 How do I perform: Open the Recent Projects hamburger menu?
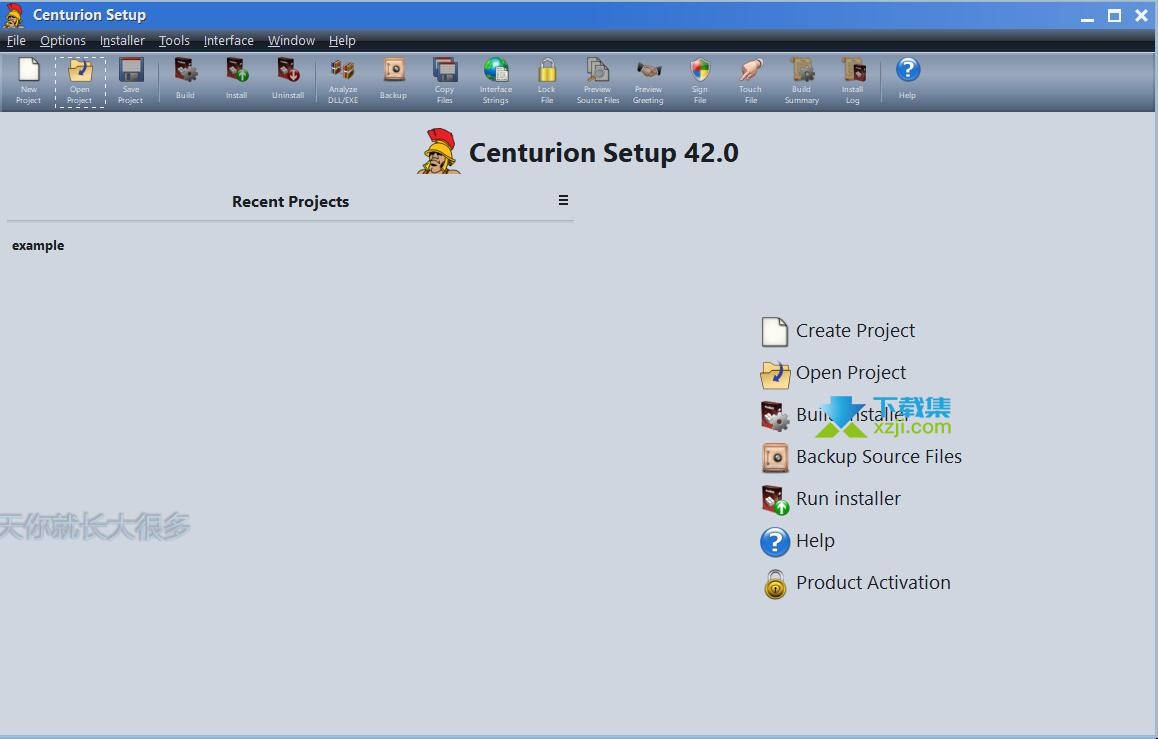click(563, 200)
